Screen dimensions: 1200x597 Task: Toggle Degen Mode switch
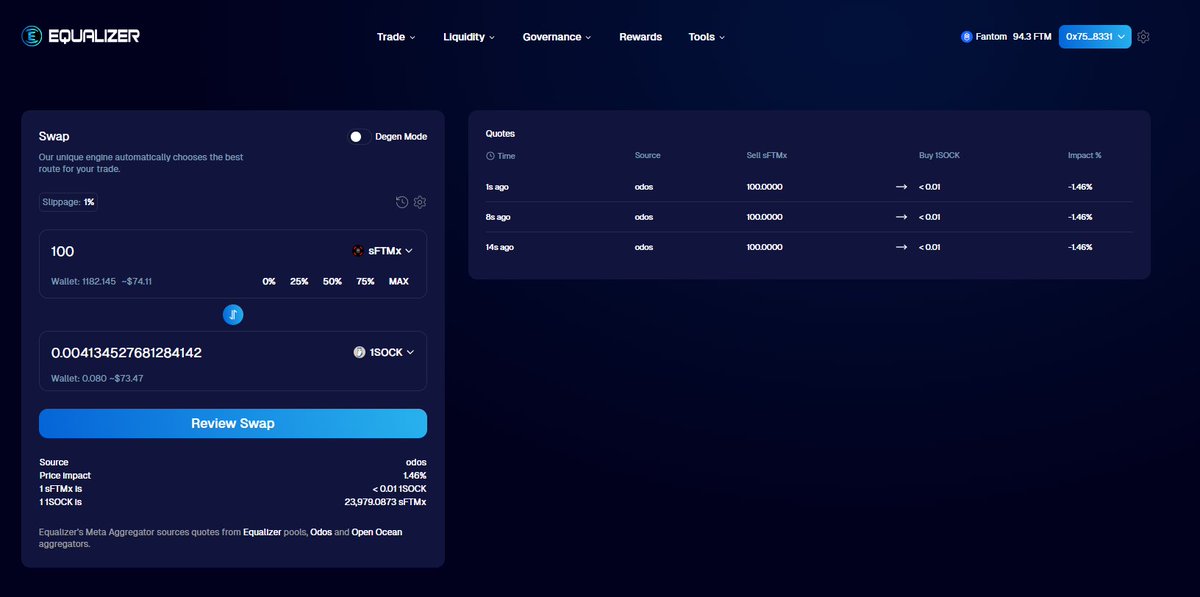(359, 136)
